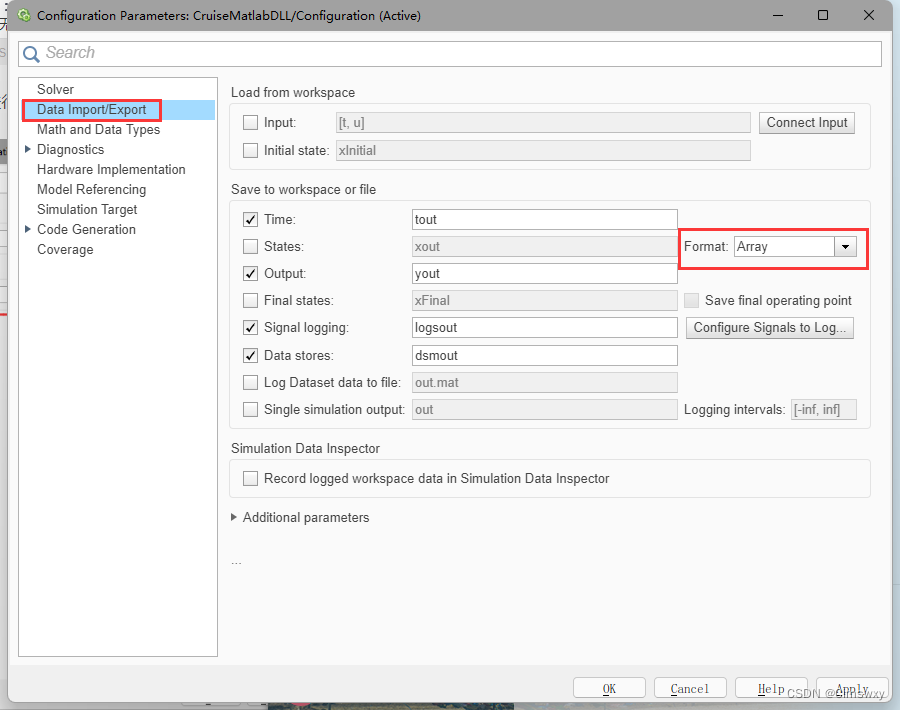Open the Format dropdown

[x=845, y=246]
